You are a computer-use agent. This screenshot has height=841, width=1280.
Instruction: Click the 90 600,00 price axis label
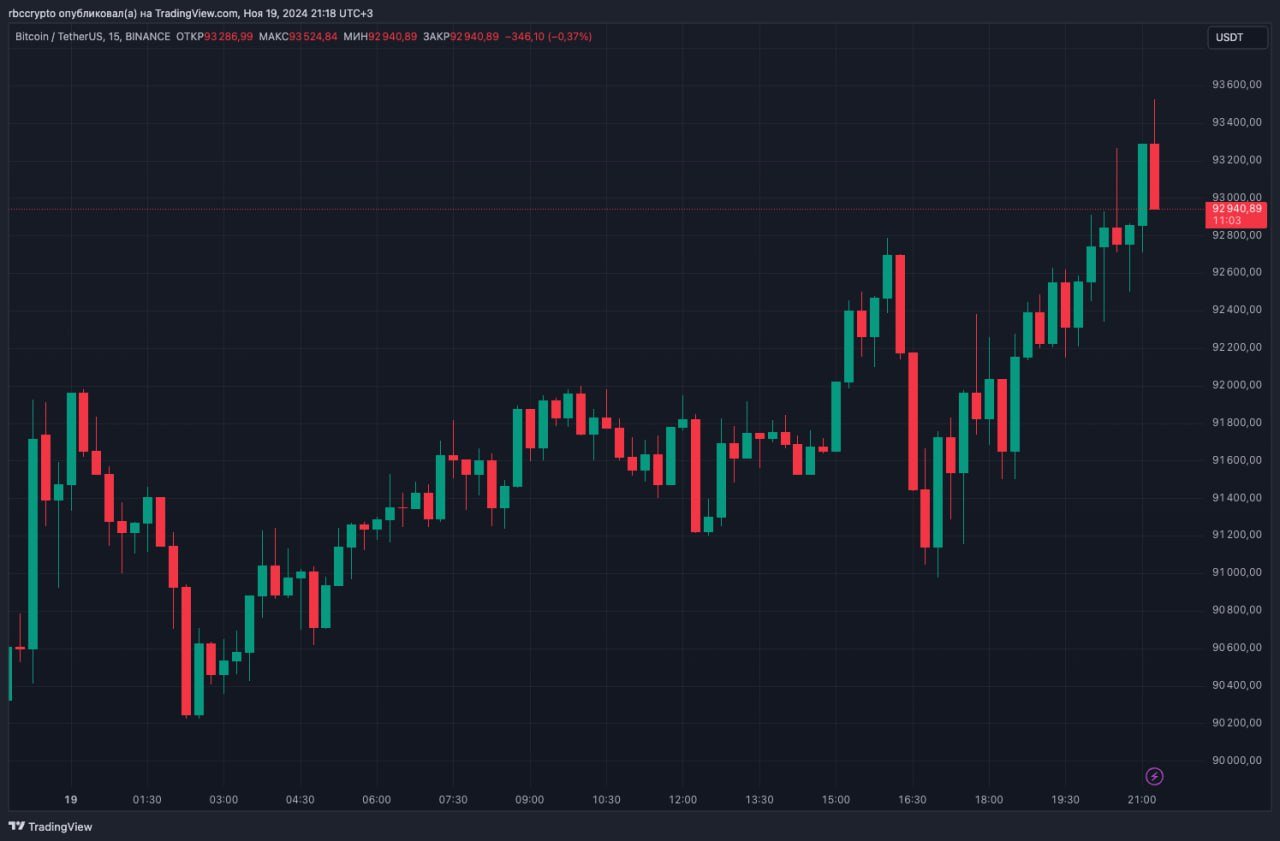[x=1236, y=647]
